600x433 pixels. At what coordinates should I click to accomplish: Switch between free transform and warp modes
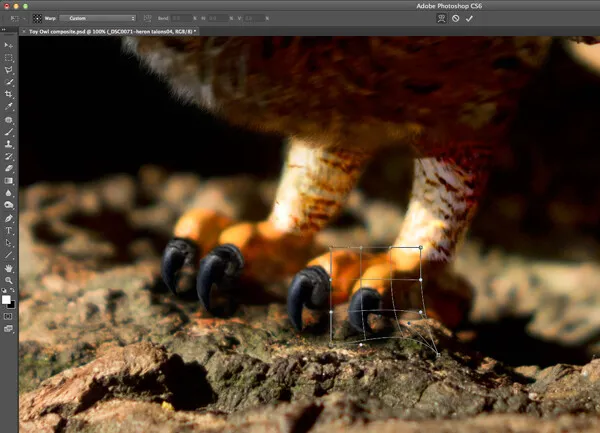(439, 18)
